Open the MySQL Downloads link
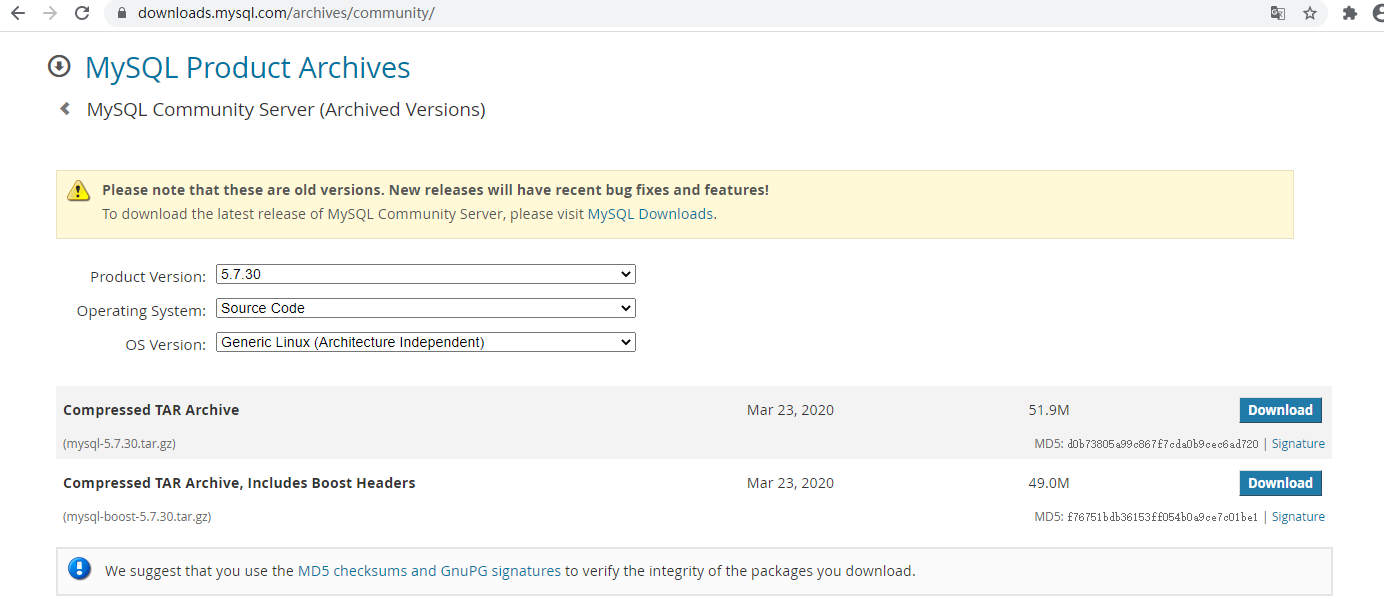Screen dimensions: 1384x606 (650, 214)
